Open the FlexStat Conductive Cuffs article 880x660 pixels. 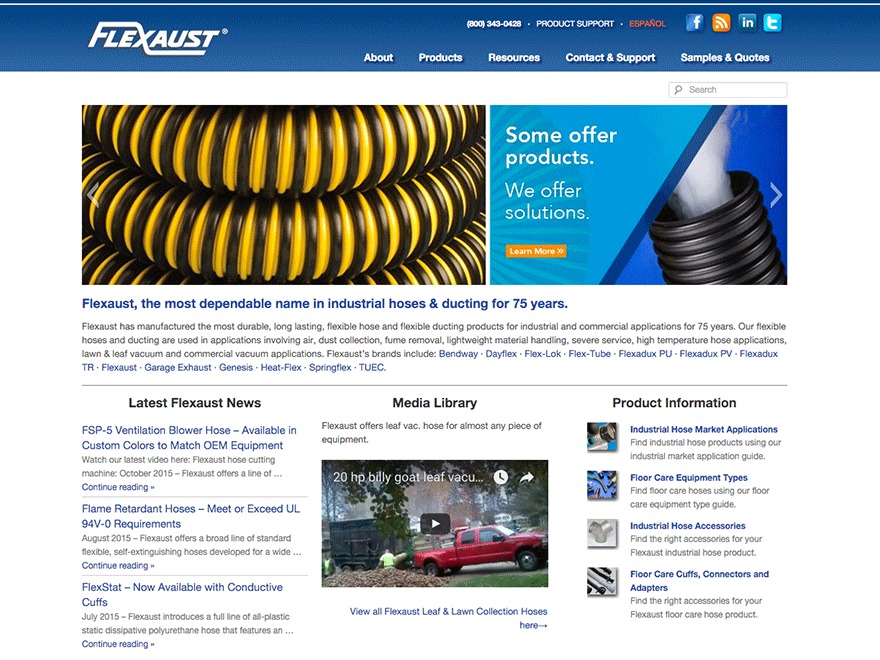[x=182, y=595]
